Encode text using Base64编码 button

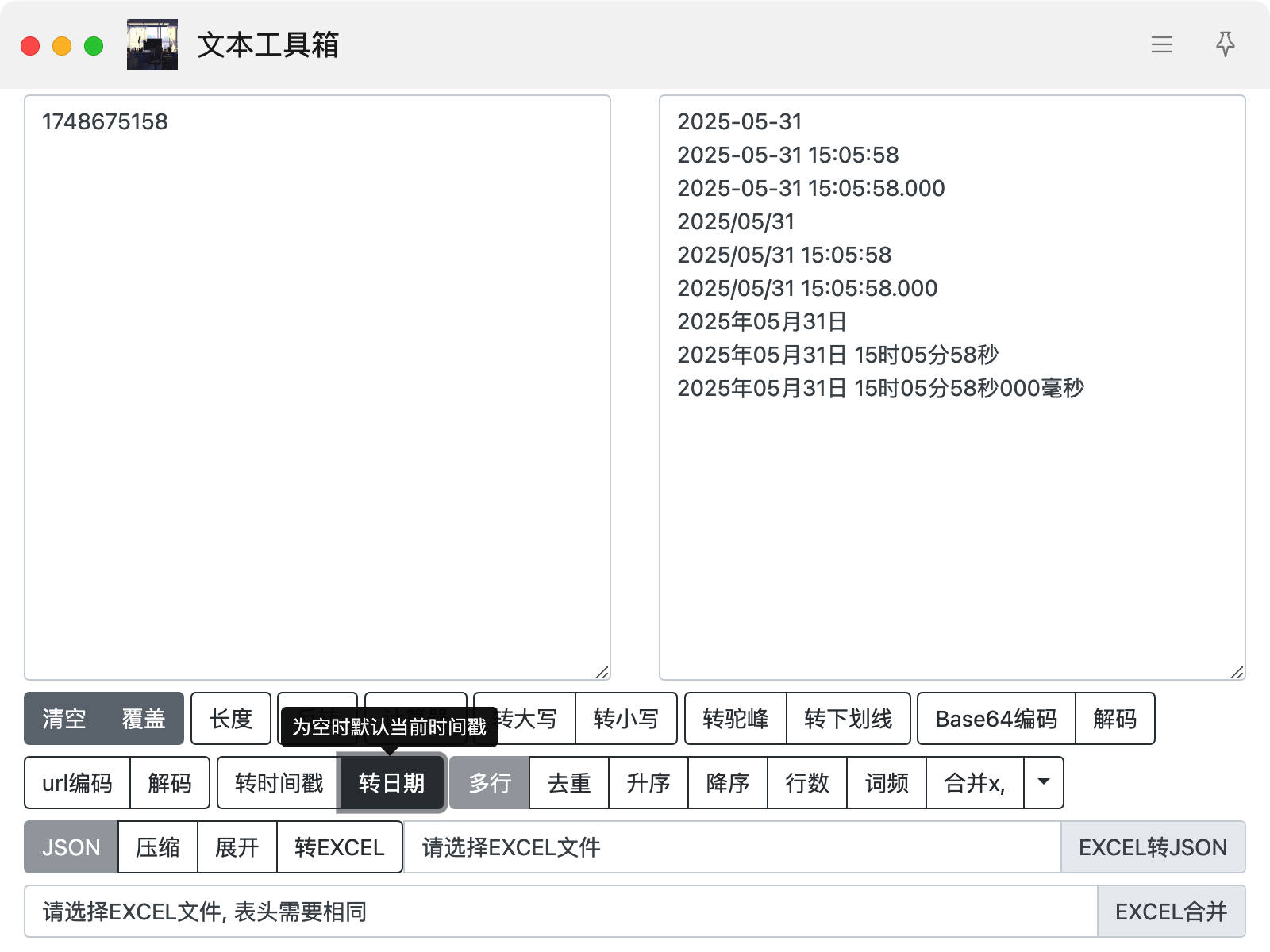click(x=996, y=719)
